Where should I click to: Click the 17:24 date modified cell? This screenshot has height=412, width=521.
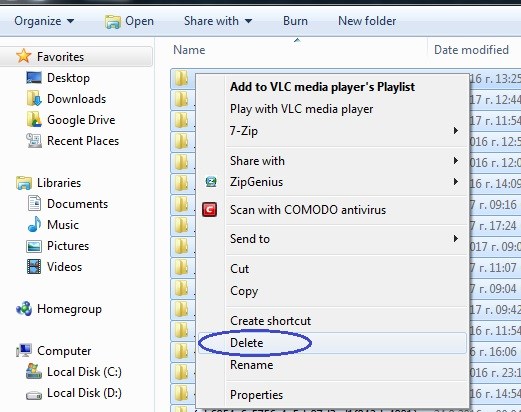pyautogui.click(x=493, y=225)
